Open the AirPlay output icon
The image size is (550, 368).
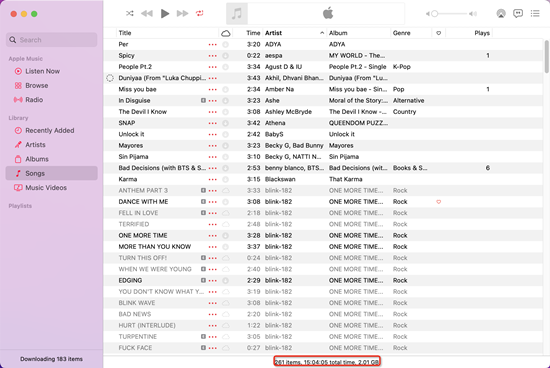click(501, 13)
